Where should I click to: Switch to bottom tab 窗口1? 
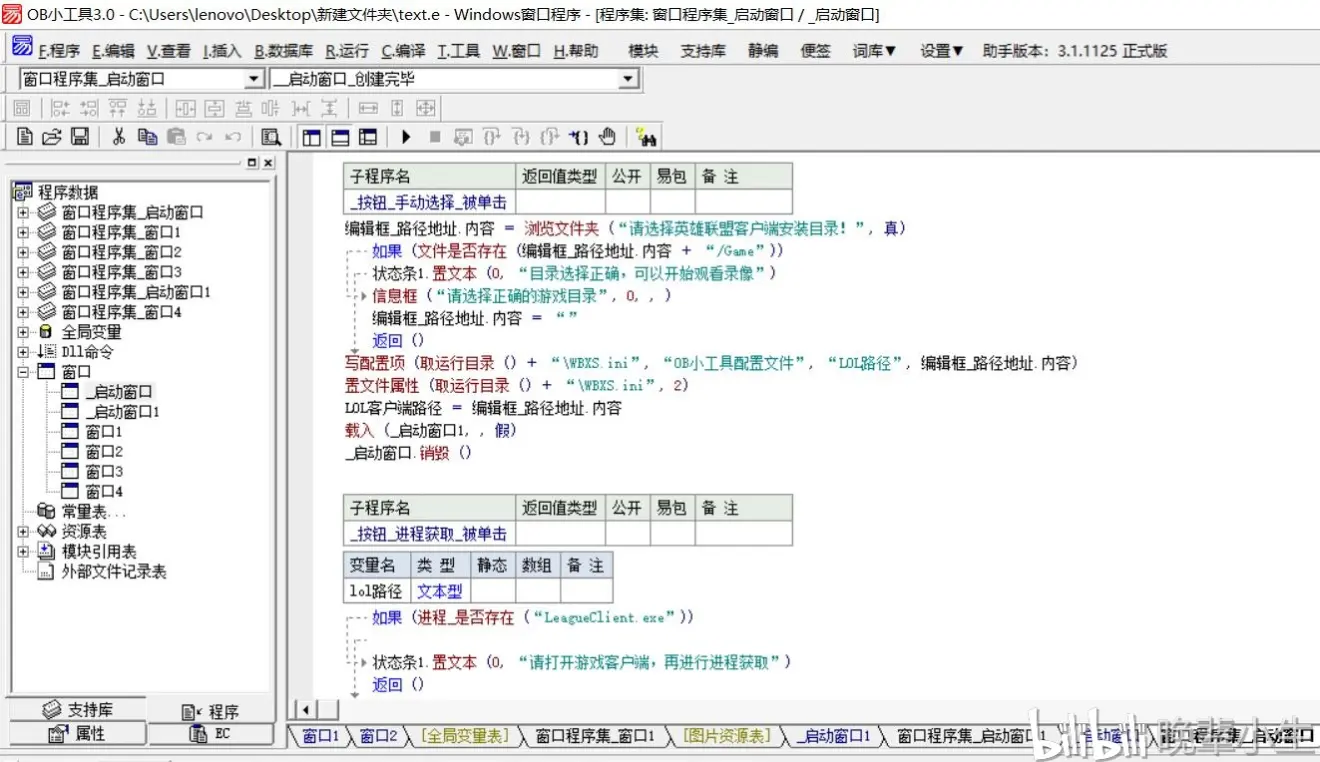(x=321, y=737)
